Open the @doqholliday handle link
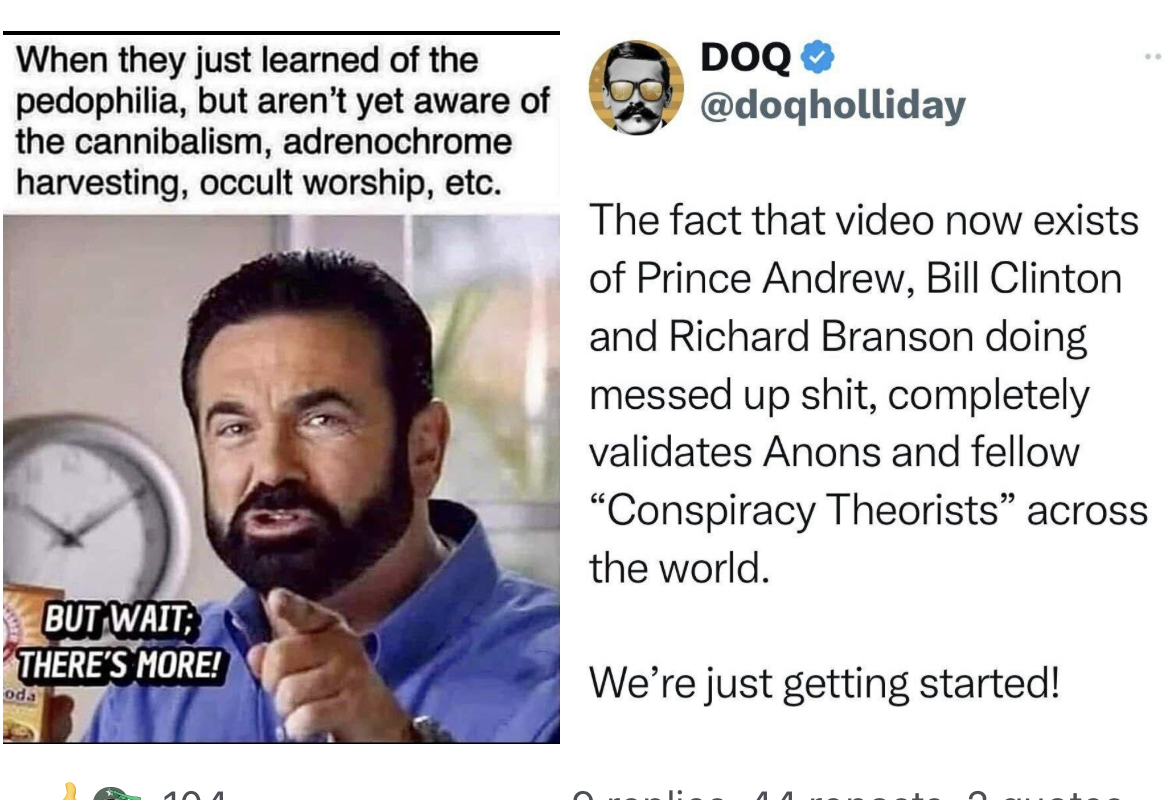Screen dimensions: 1170x800 pyautogui.click(x=833, y=105)
